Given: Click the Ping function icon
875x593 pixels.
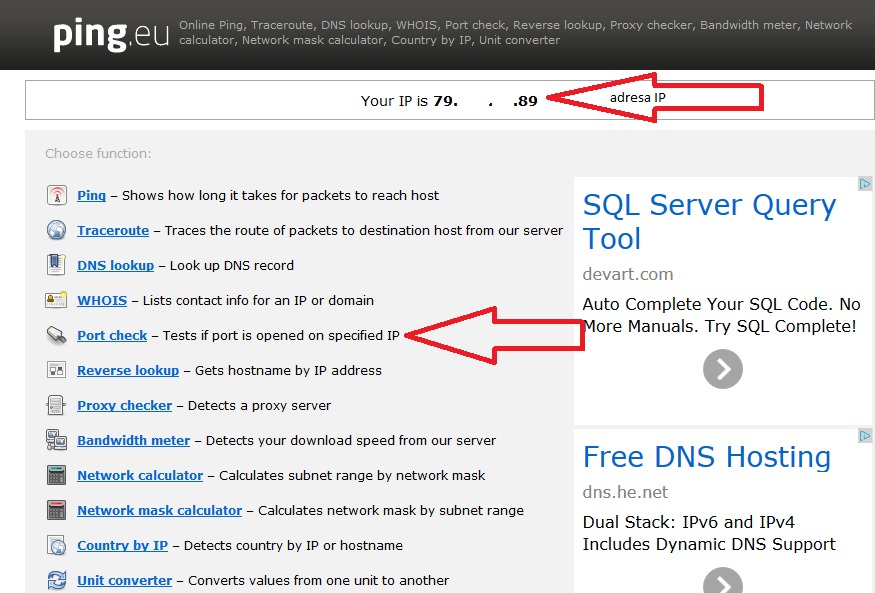Looking at the screenshot, I should [x=57, y=195].
